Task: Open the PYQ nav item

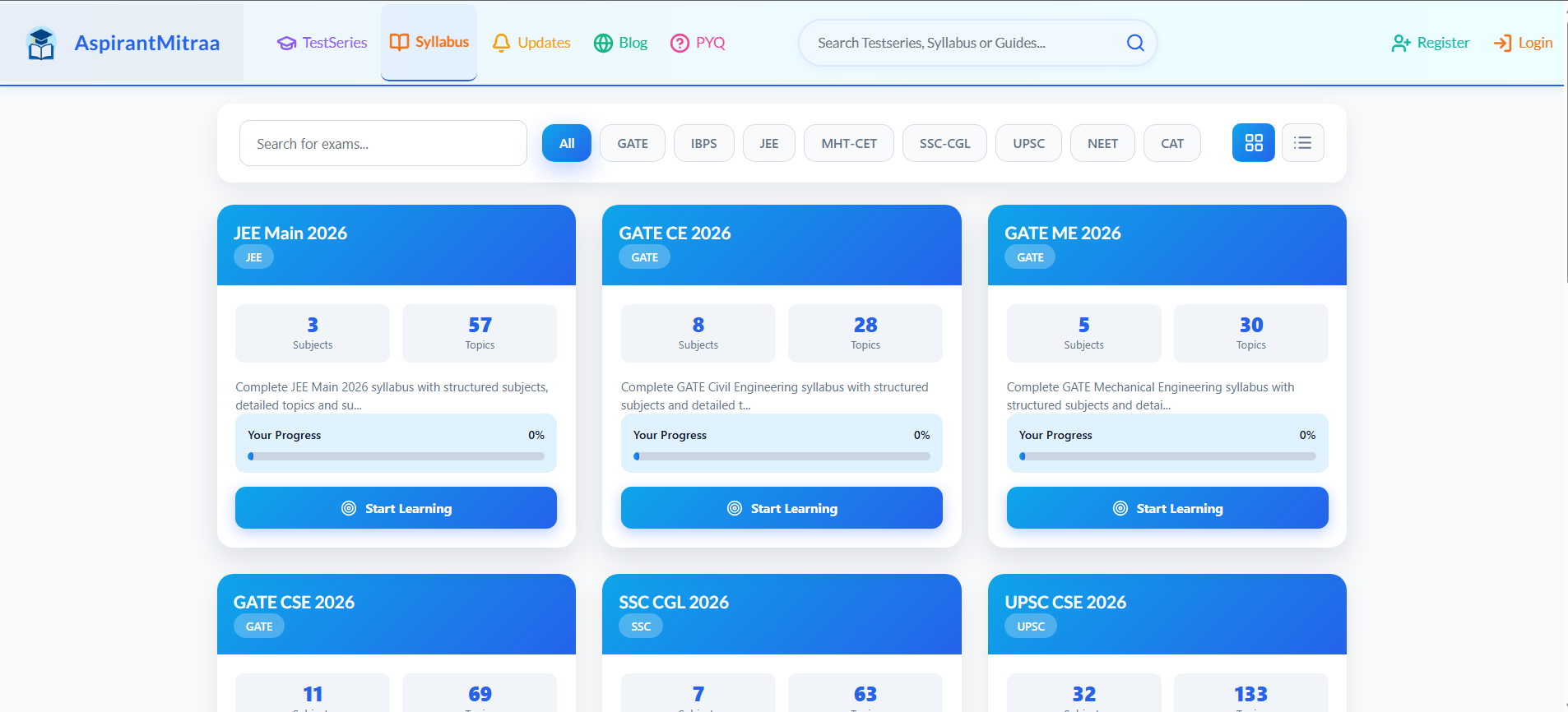Action: 698,43
